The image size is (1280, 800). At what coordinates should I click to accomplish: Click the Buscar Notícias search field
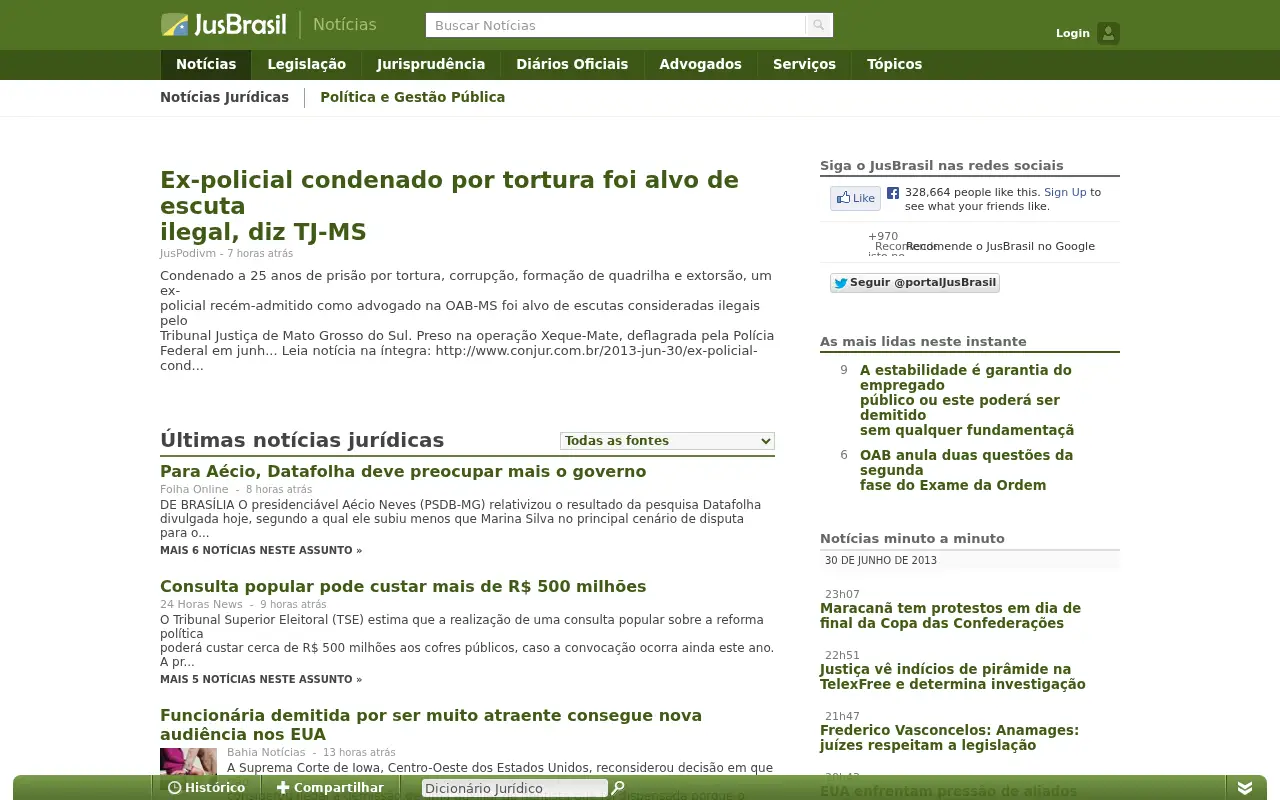click(x=615, y=25)
